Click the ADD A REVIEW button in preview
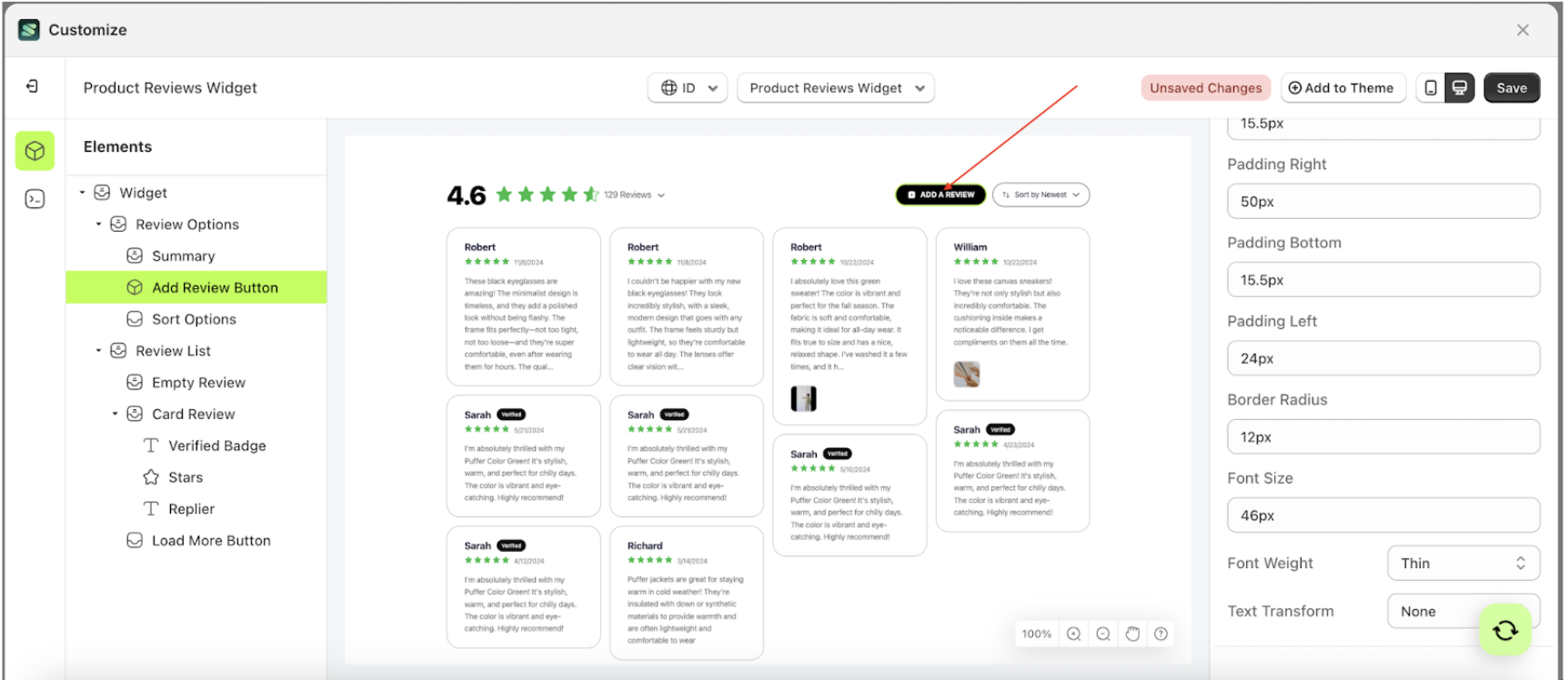The height and width of the screenshot is (680, 1568). pyautogui.click(x=941, y=195)
